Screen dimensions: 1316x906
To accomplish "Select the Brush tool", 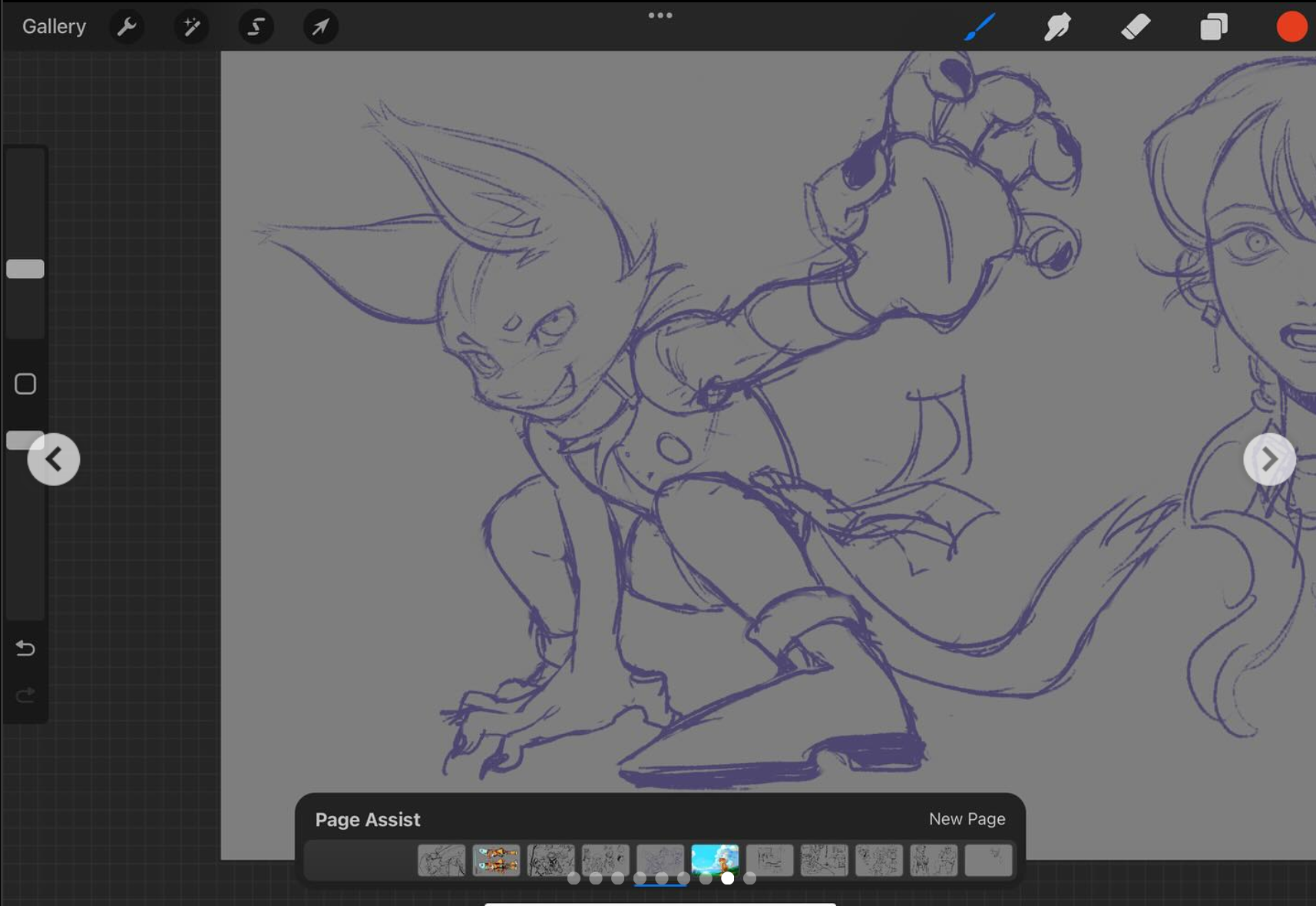I will [x=980, y=27].
